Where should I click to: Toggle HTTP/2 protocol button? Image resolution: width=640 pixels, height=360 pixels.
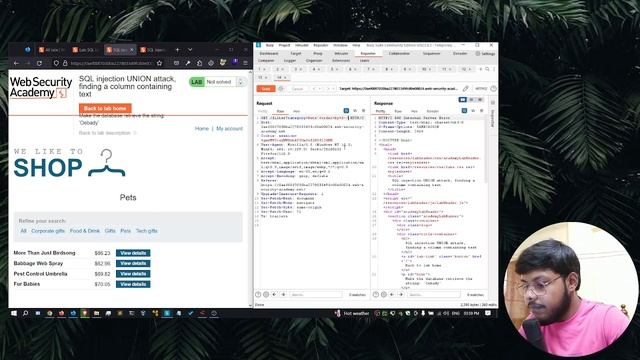[x=481, y=89]
